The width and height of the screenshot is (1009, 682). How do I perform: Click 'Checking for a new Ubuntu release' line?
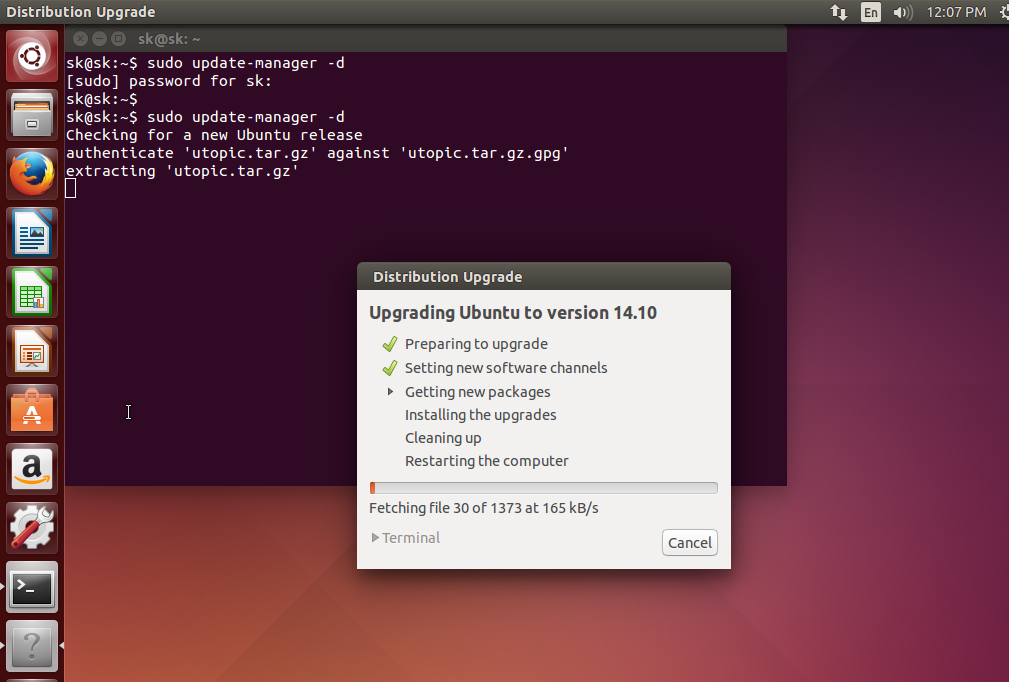click(214, 135)
